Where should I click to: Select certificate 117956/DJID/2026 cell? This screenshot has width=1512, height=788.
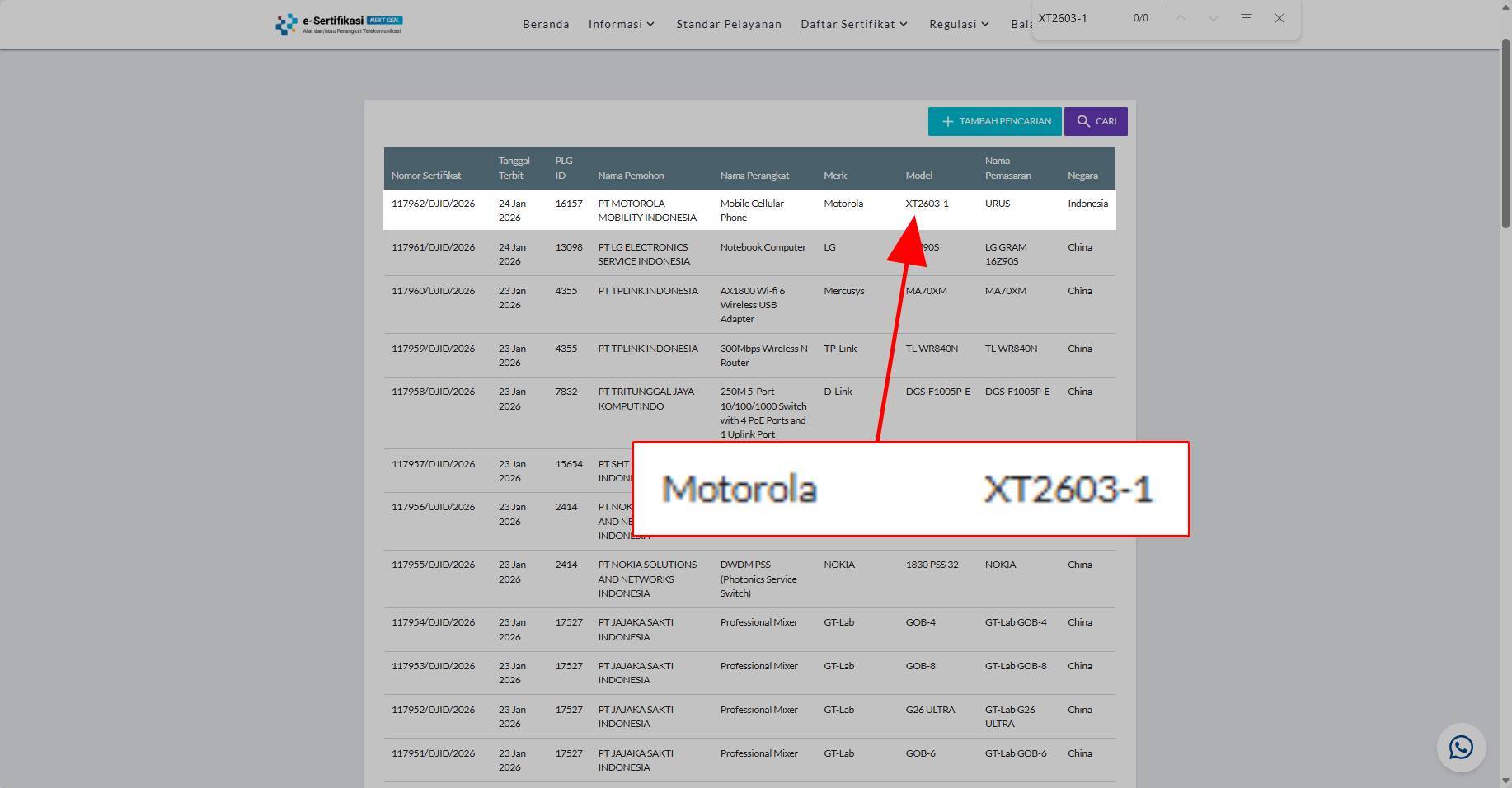click(433, 507)
